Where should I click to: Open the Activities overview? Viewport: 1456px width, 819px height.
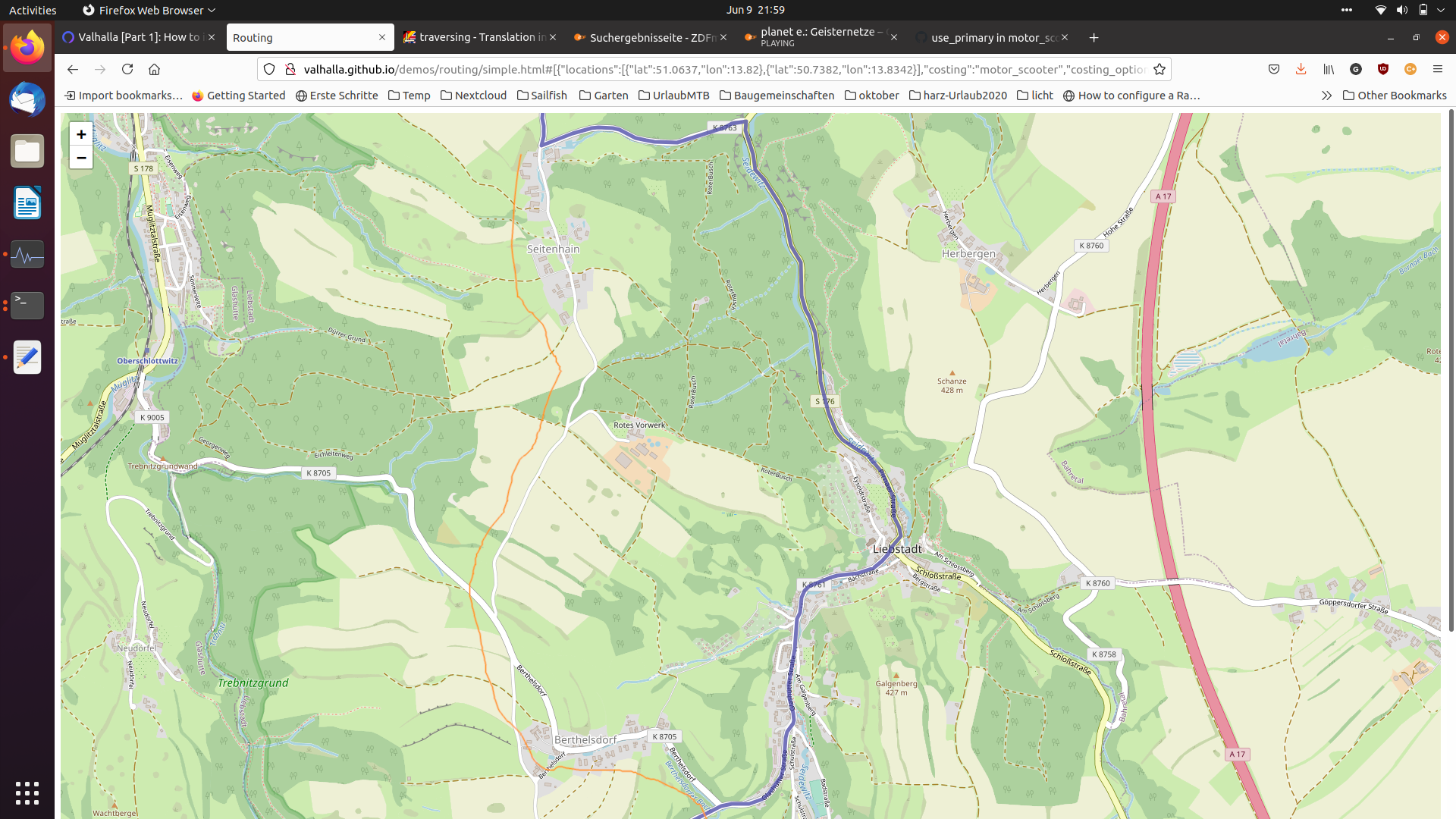[x=32, y=10]
